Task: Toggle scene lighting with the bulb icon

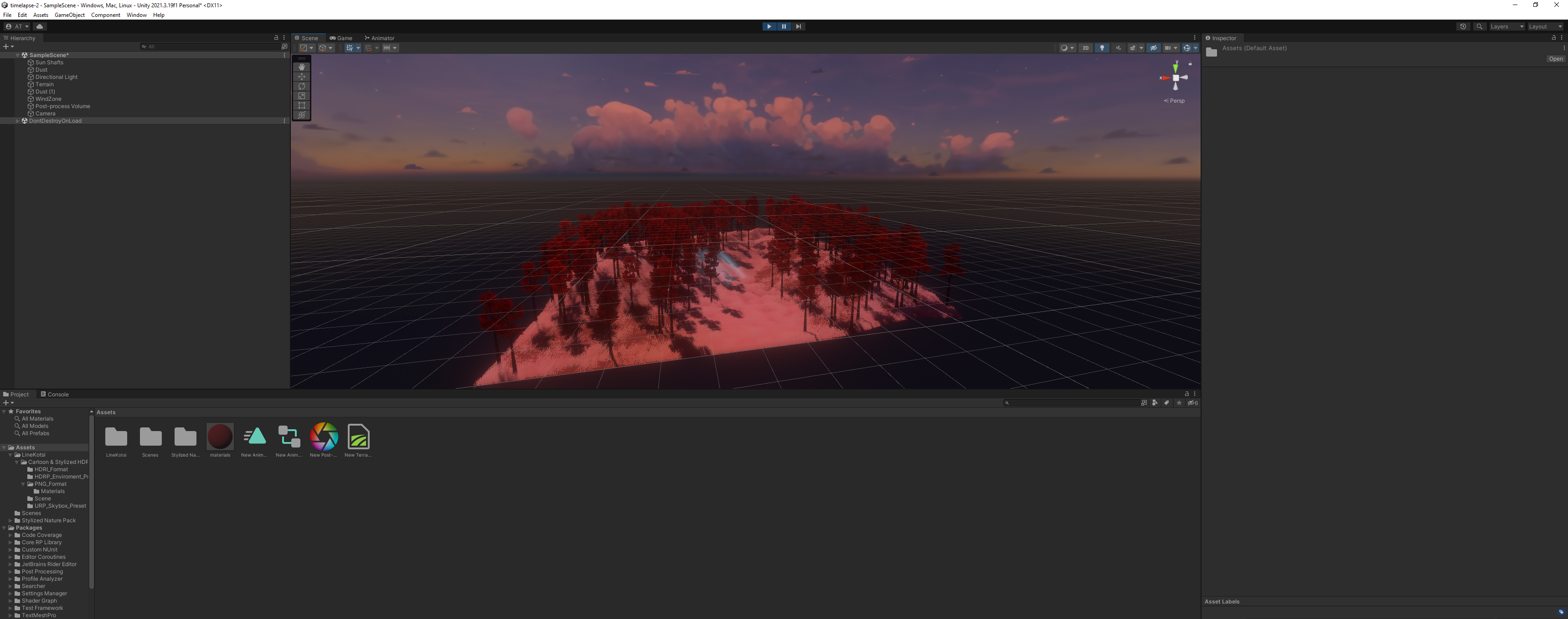Action: tap(1102, 47)
